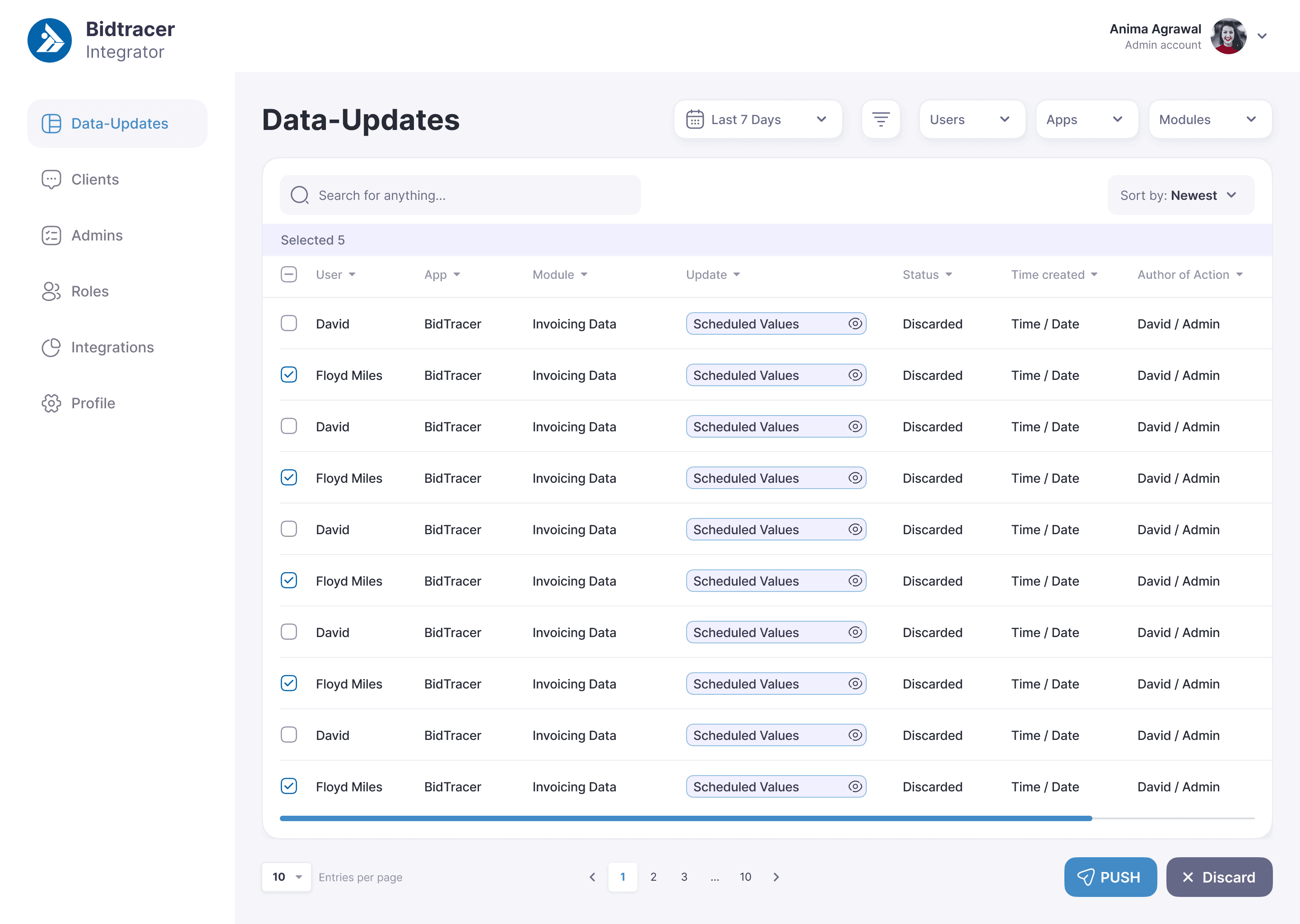Click the Admins checklist icon
This screenshot has width=1300, height=924.
tap(51, 236)
